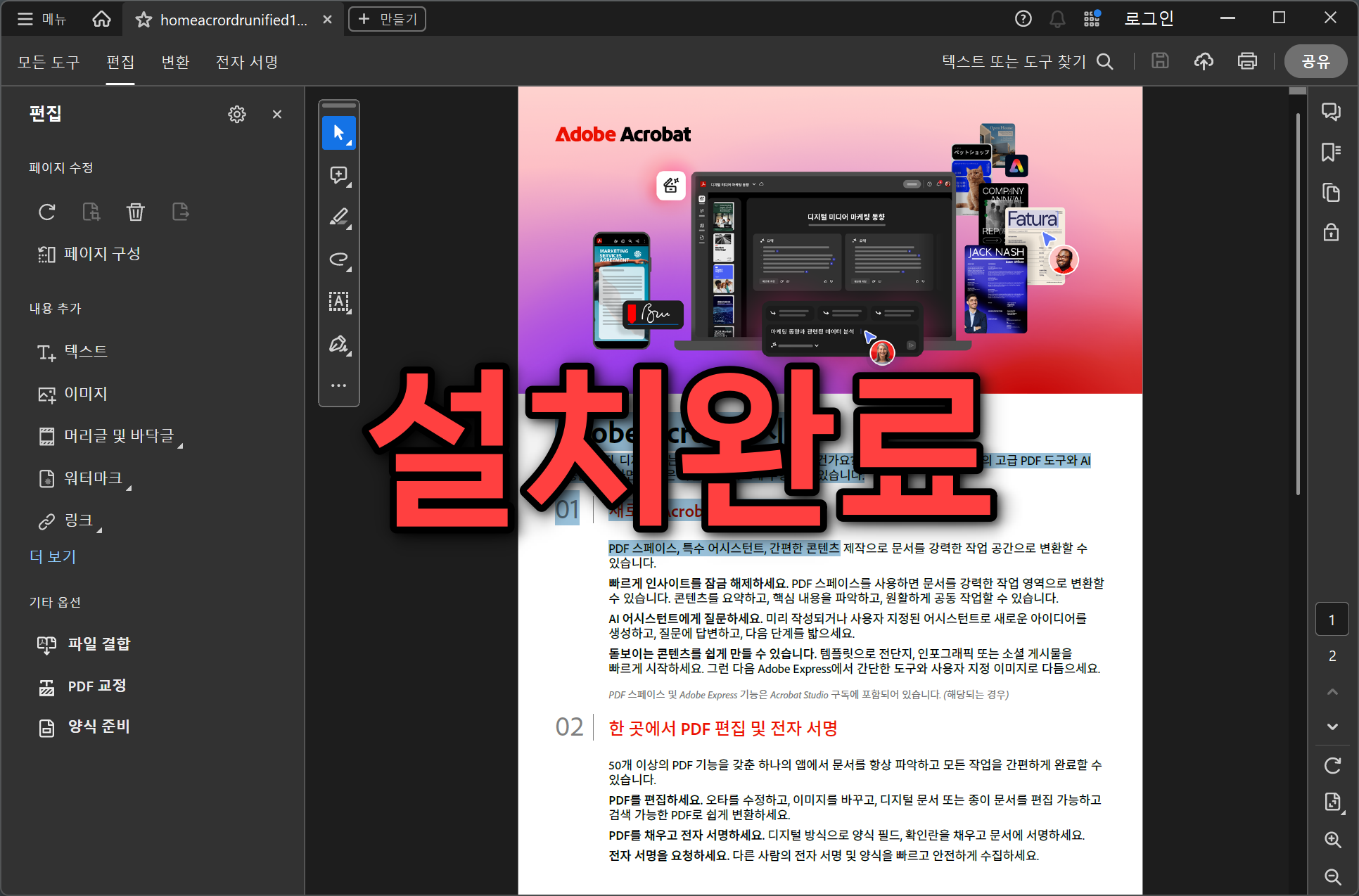Click the next page down chevron
The height and width of the screenshot is (896, 1359).
[1332, 727]
